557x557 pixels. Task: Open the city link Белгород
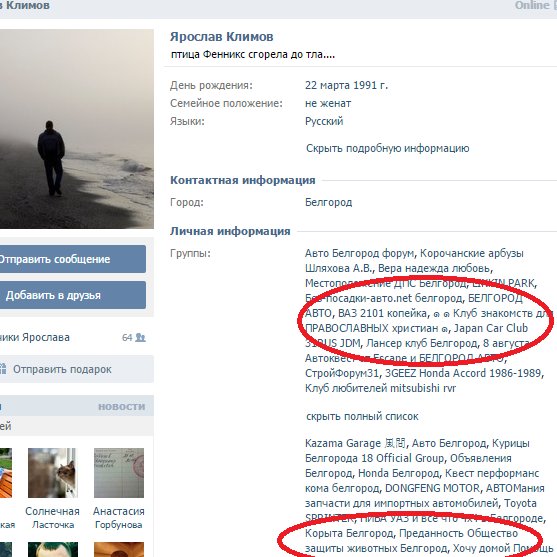329,202
